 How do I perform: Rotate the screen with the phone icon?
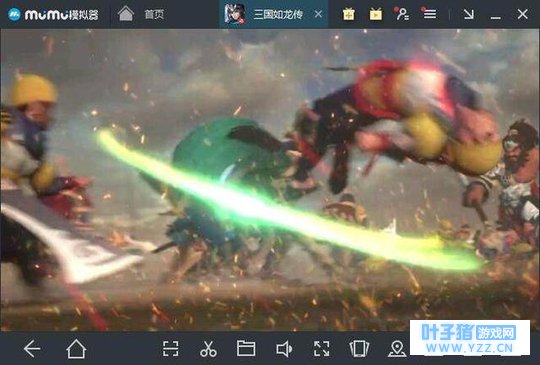pyautogui.click(x=359, y=349)
